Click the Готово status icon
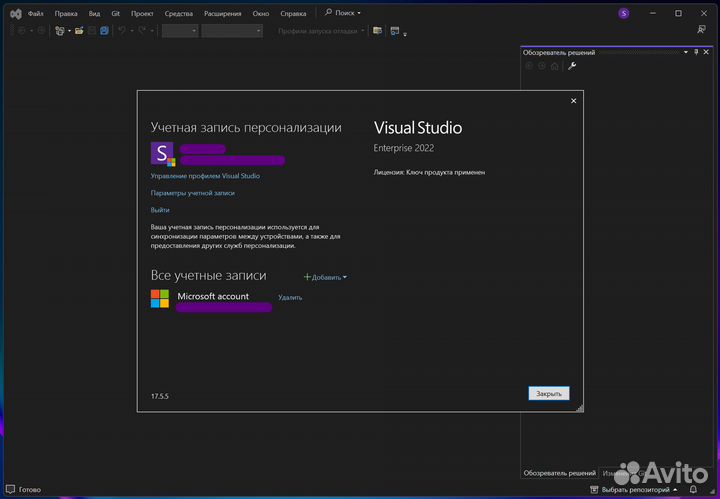Viewport: 720px width, 499px height. [11, 489]
